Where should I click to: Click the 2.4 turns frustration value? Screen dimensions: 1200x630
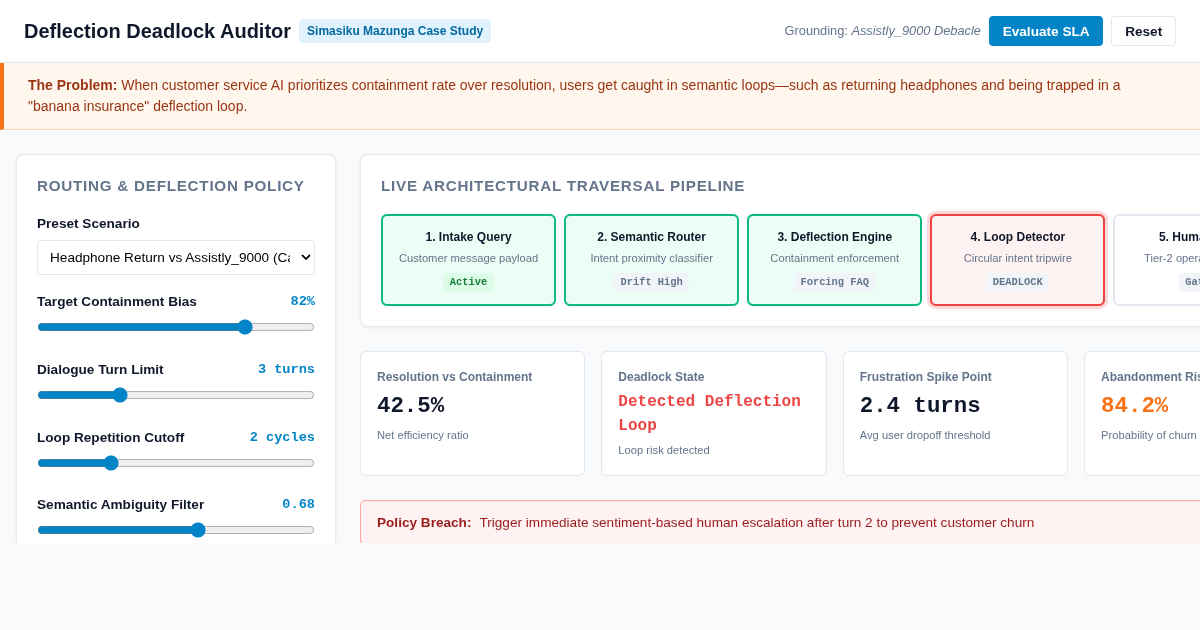point(920,405)
